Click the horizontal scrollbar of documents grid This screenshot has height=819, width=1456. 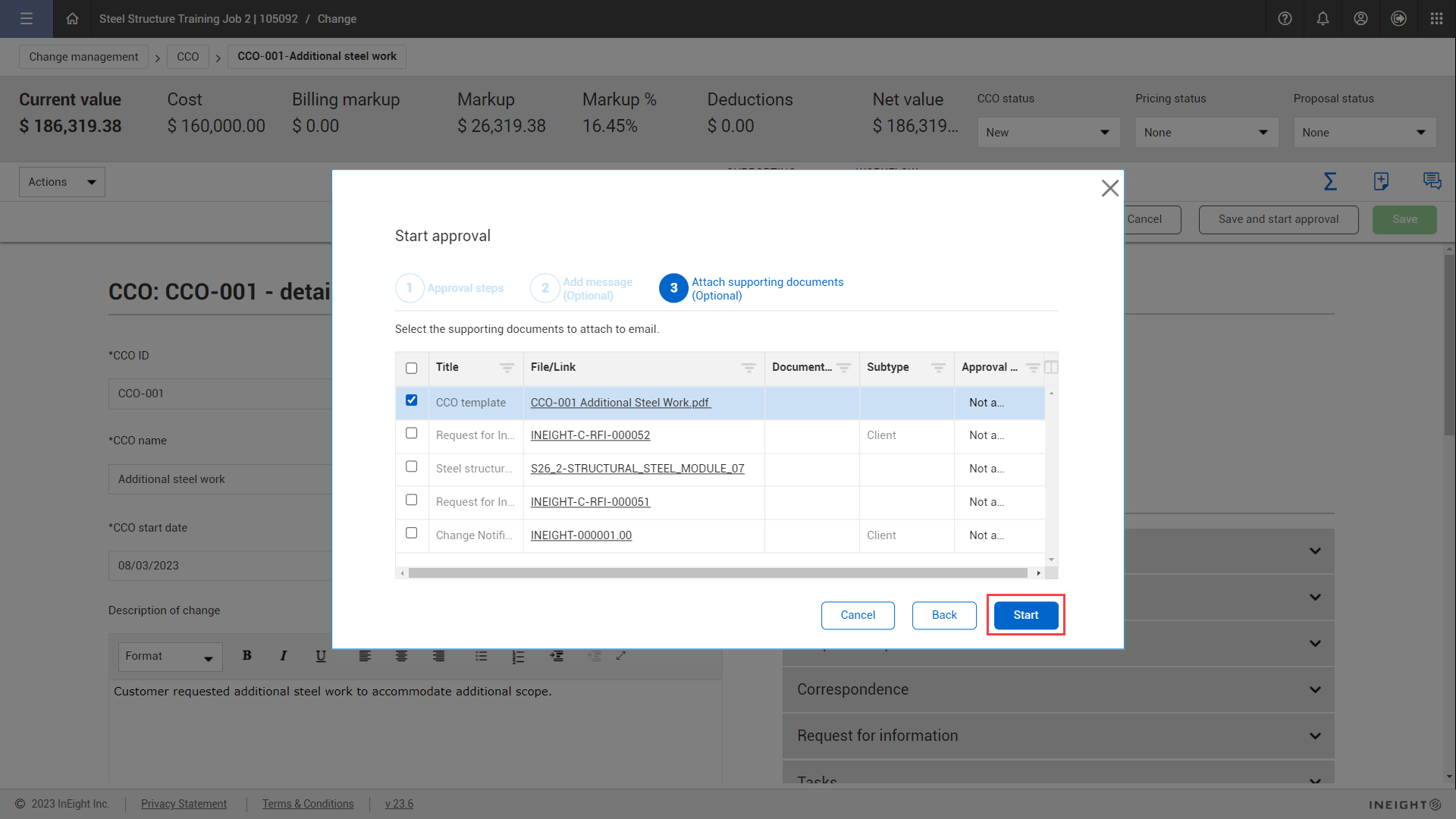click(717, 573)
